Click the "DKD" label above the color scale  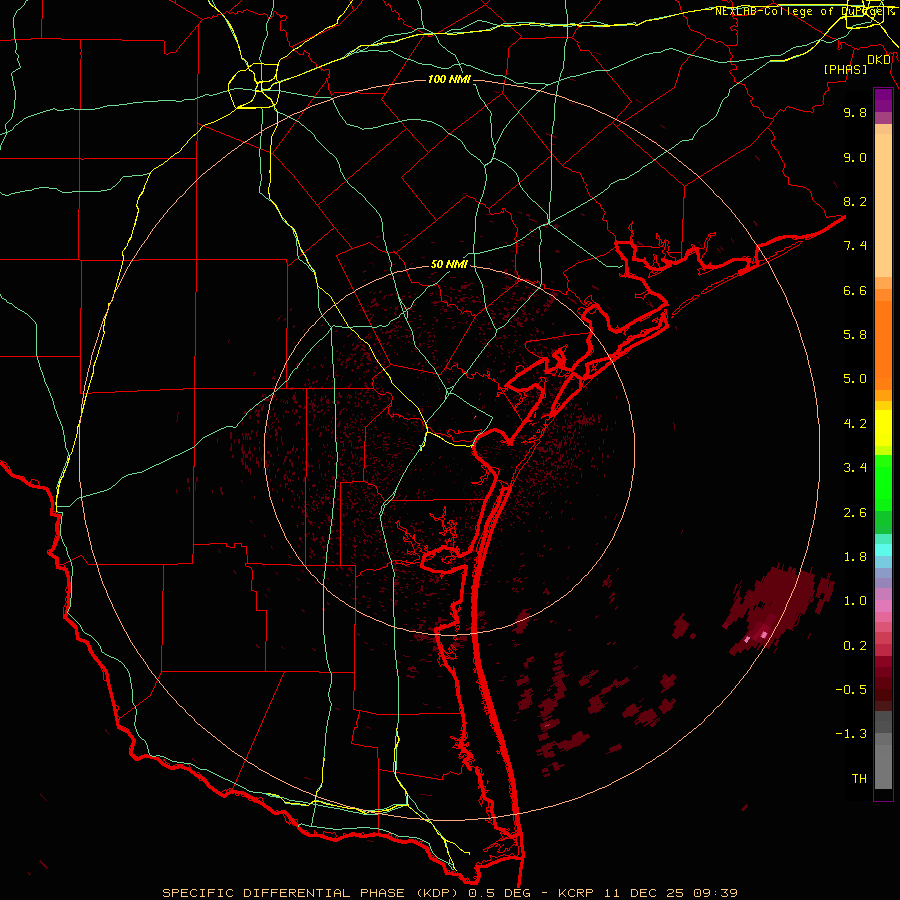[879, 59]
